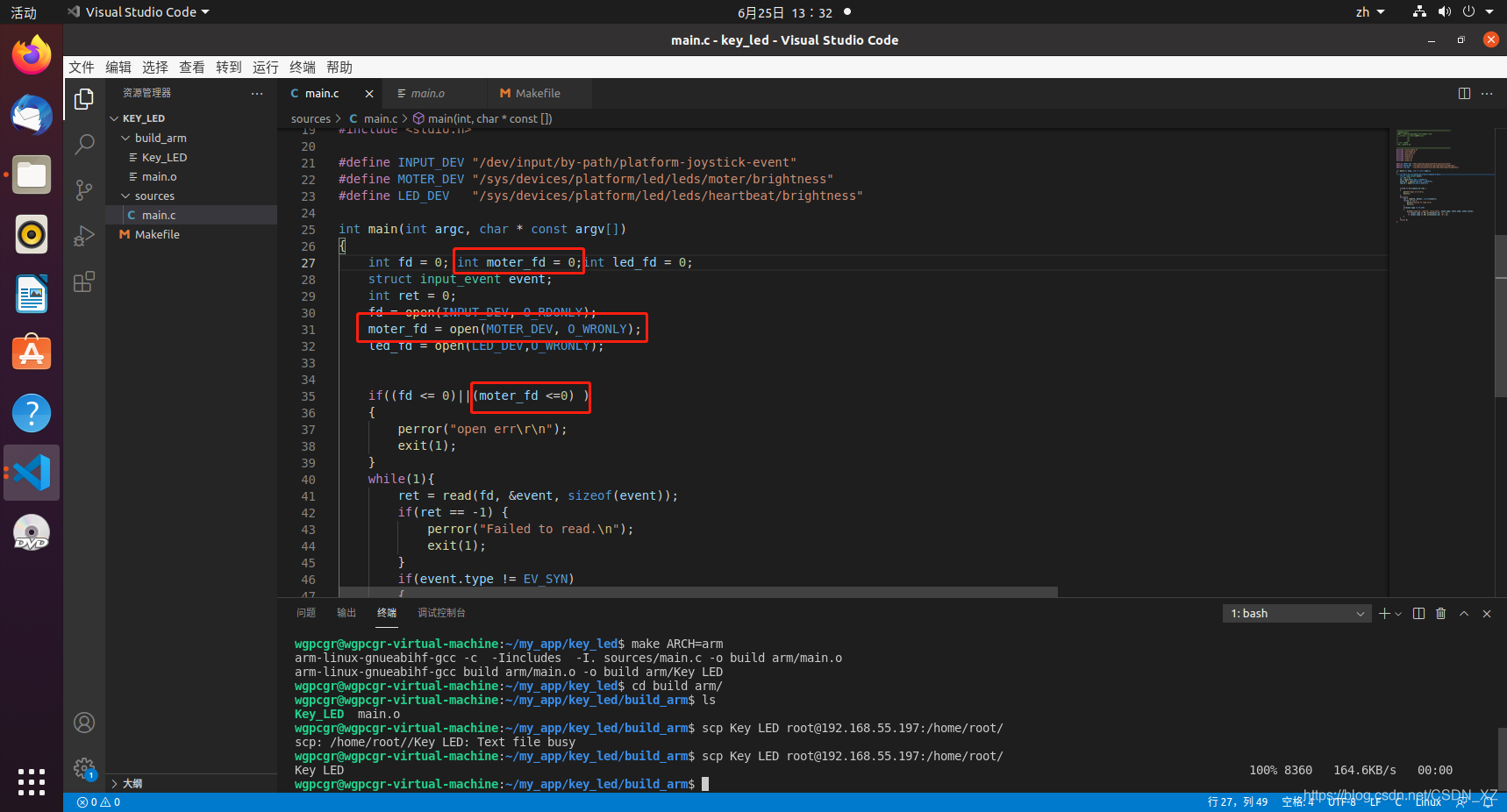Open the zh input method dropdown
The height and width of the screenshot is (812, 1507).
pyautogui.click(x=1370, y=12)
